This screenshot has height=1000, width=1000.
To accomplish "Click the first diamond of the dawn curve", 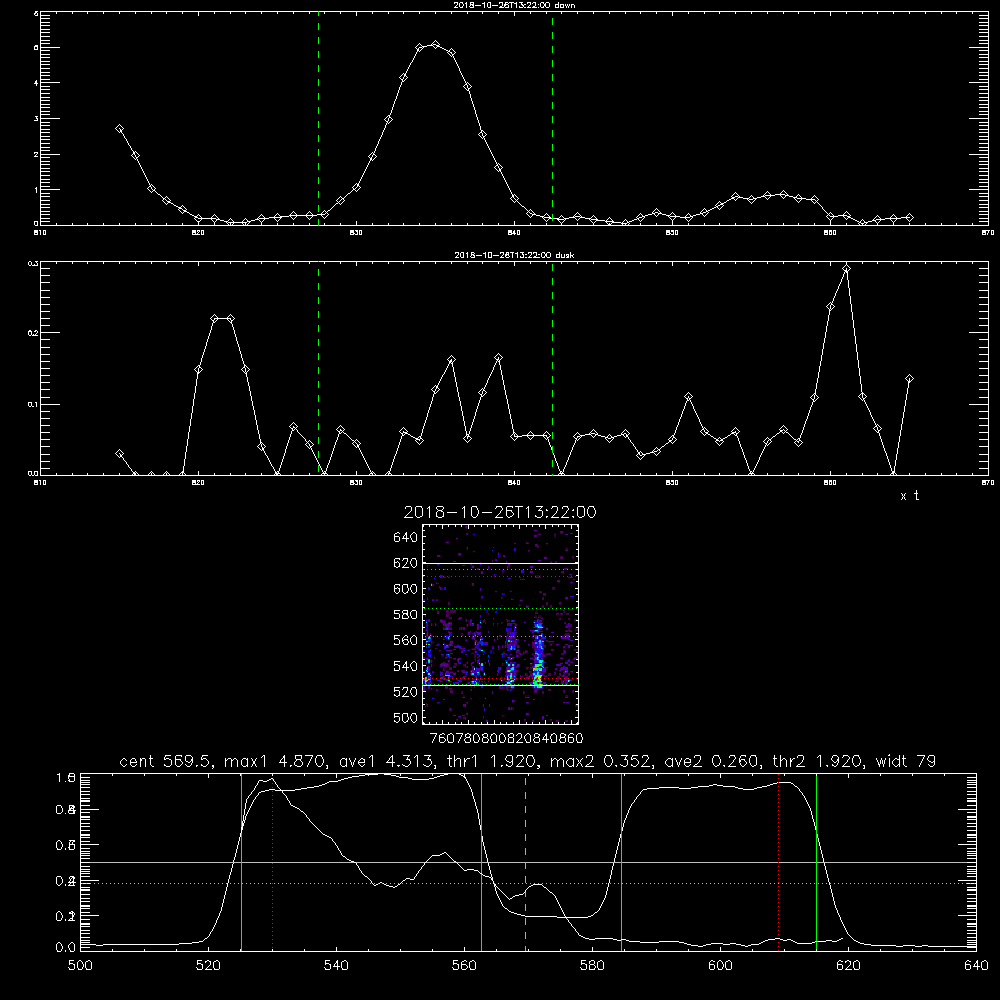I will point(119,128).
